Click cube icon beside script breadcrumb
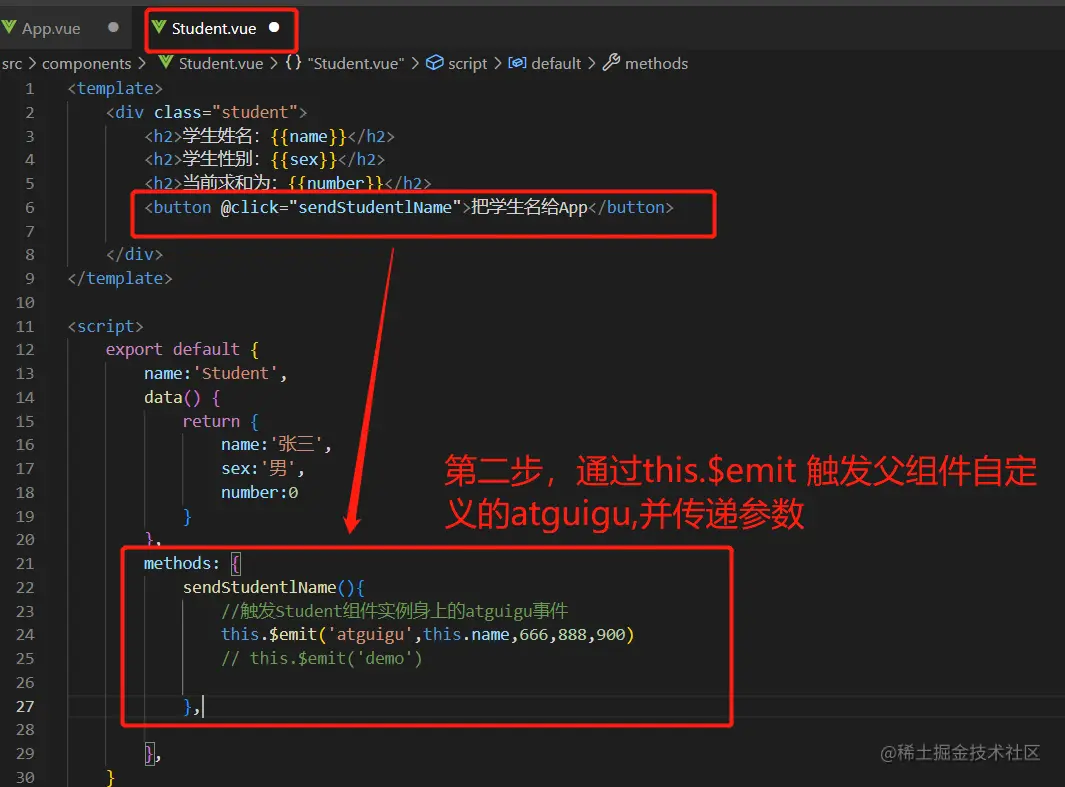1065x787 pixels. coord(435,62)
